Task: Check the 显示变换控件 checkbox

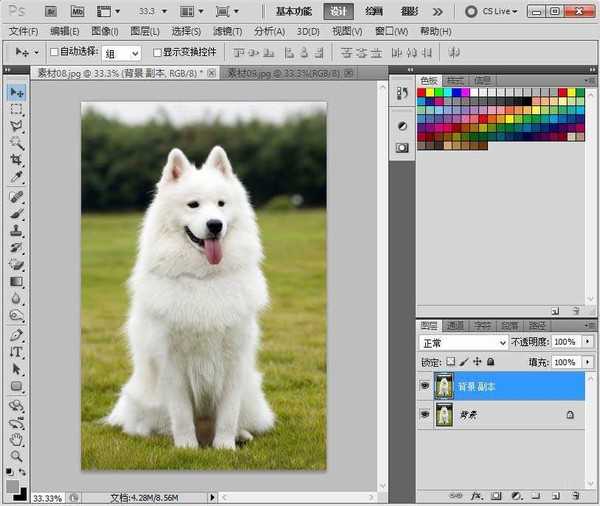Action: [x=157, y=52]
